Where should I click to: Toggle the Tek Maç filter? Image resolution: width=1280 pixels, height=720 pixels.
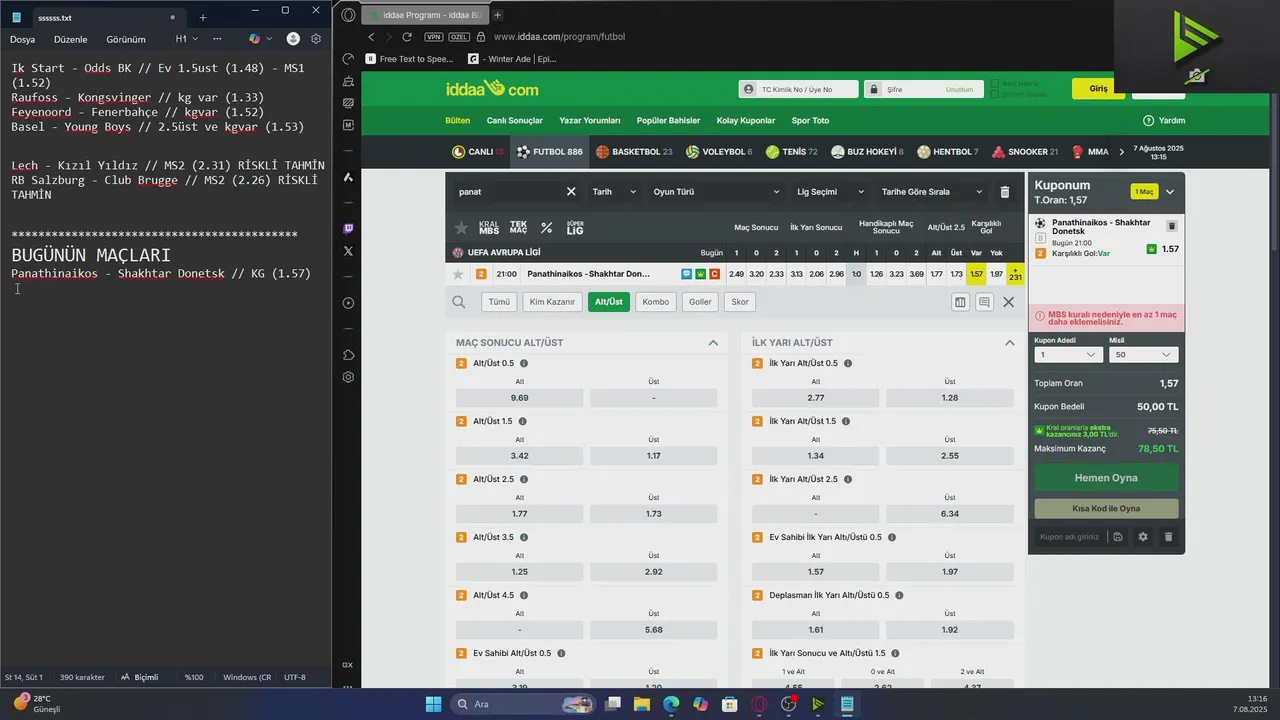[x=518, y=228]
